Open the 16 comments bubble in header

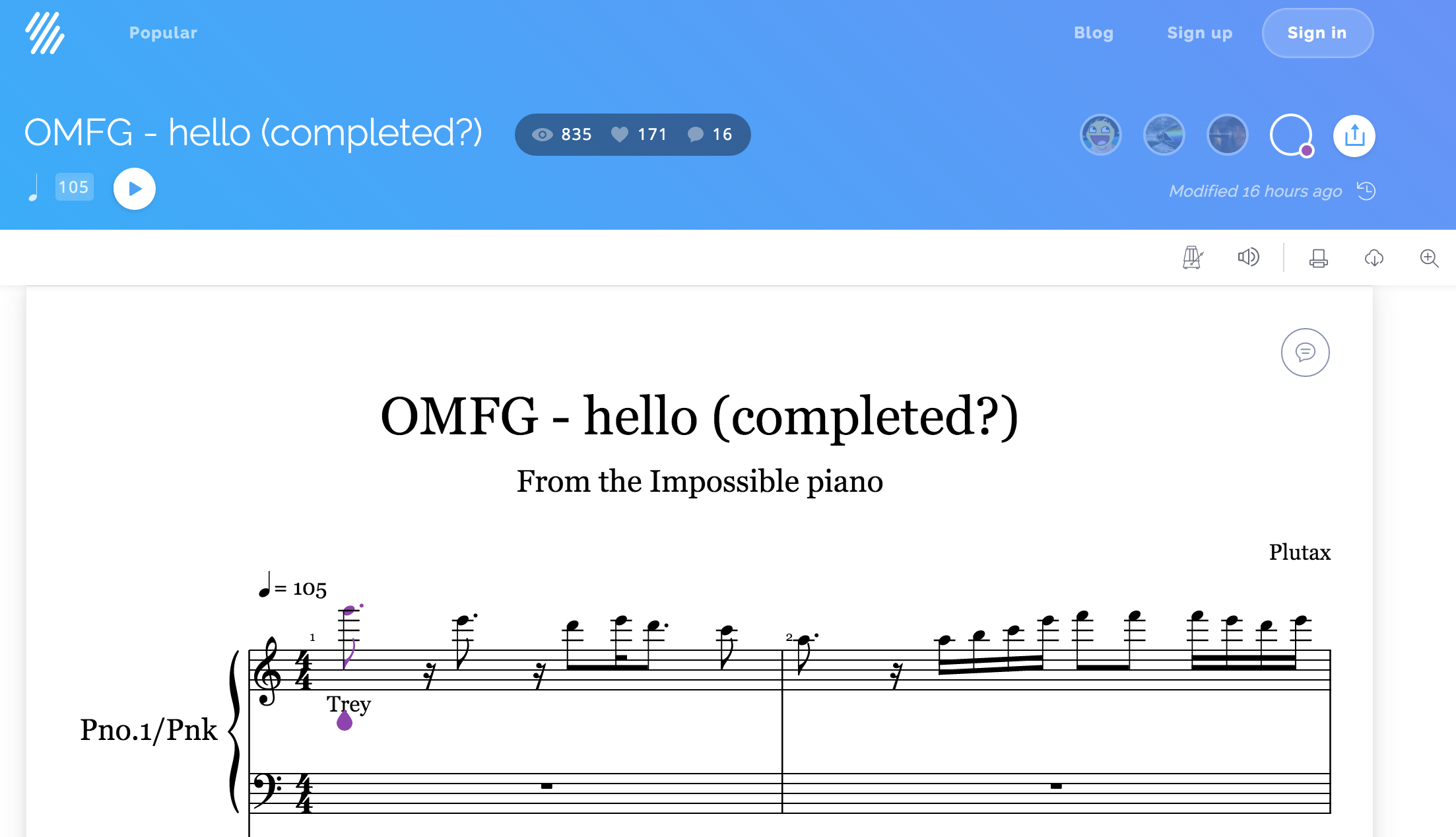click(696, 135)
